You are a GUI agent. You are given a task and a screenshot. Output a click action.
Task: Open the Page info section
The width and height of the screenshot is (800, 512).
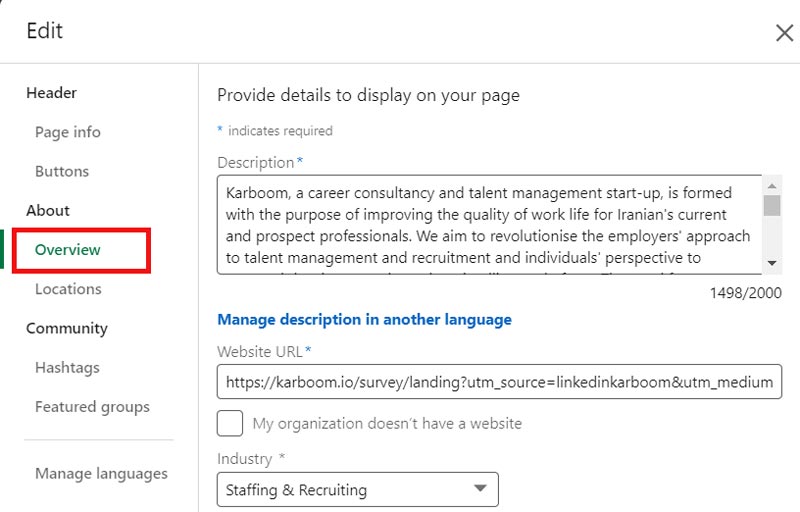pyautogui.click(x=67, y=132)
